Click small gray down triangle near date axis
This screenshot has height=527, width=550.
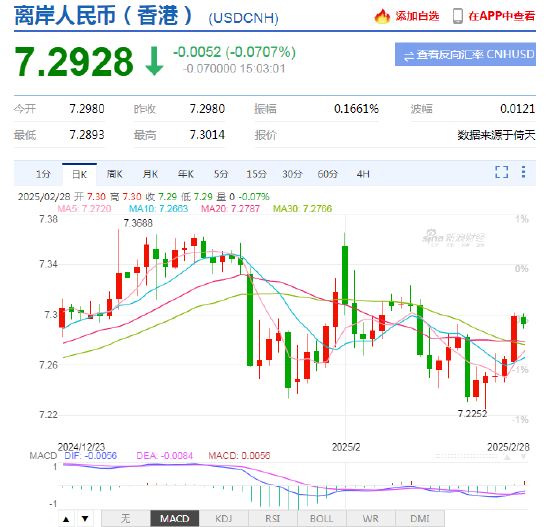click(523, 457)
